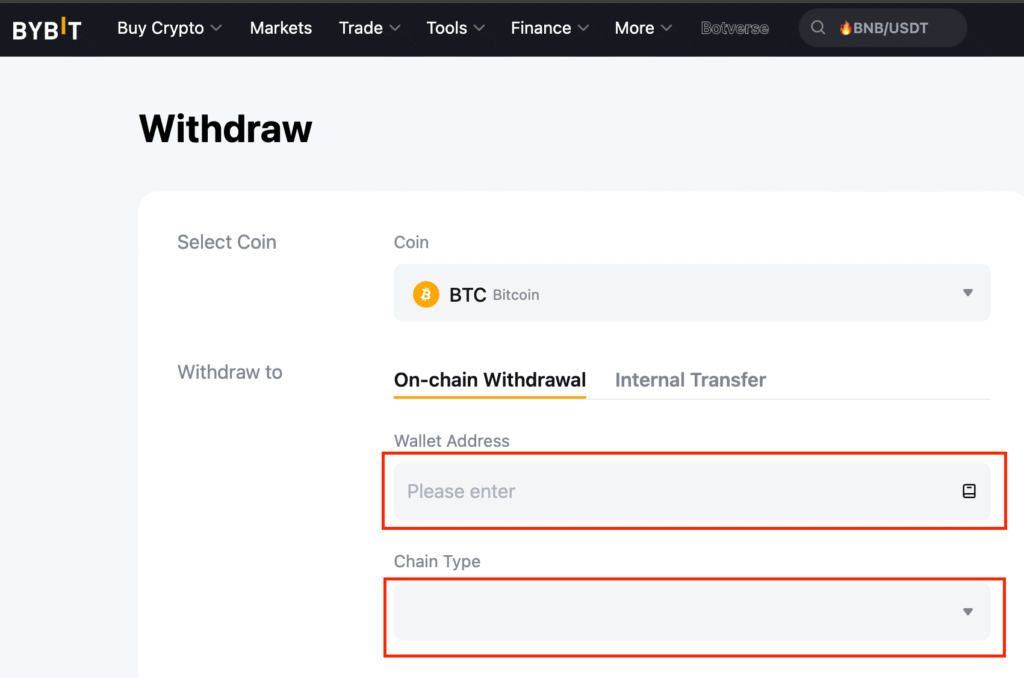Click the search magnifier icon
The image size is (1024, 678).
819,29
